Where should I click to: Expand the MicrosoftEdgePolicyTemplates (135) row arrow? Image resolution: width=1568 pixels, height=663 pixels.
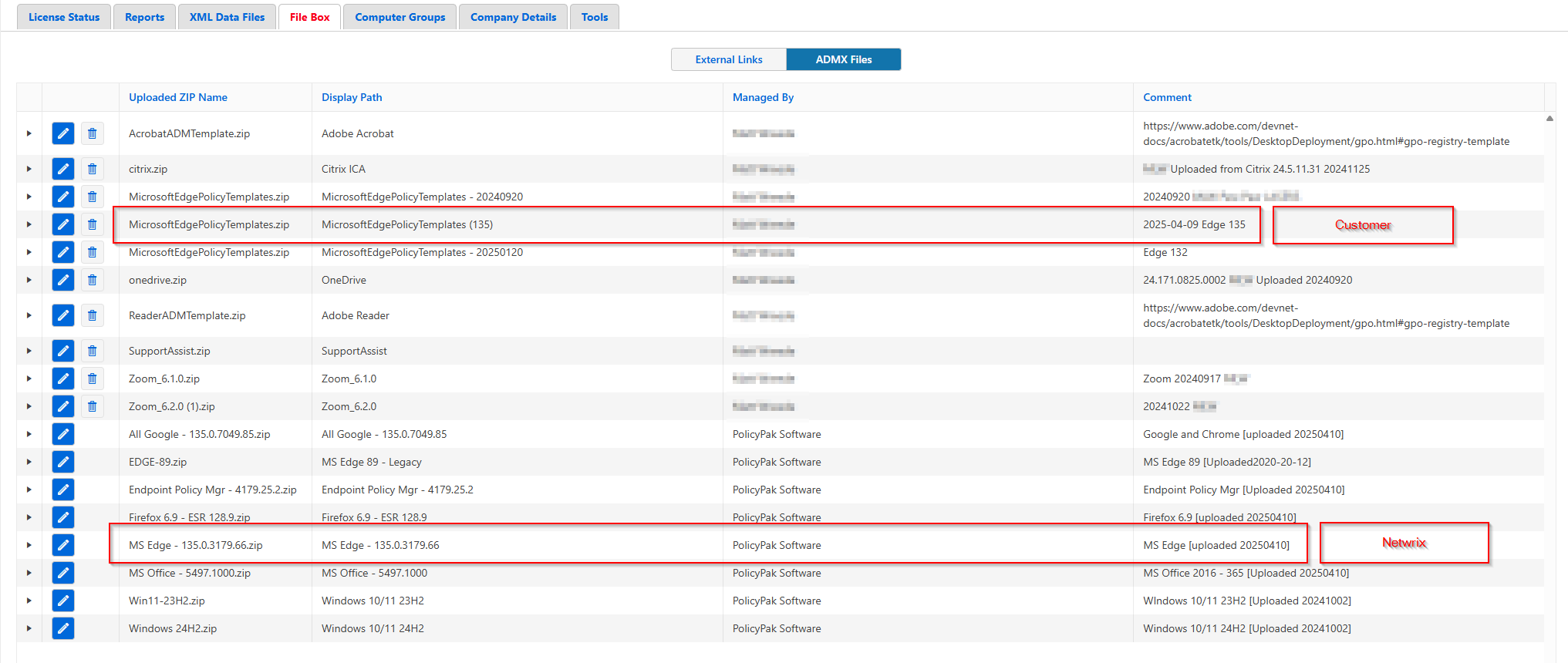[29, 224]
